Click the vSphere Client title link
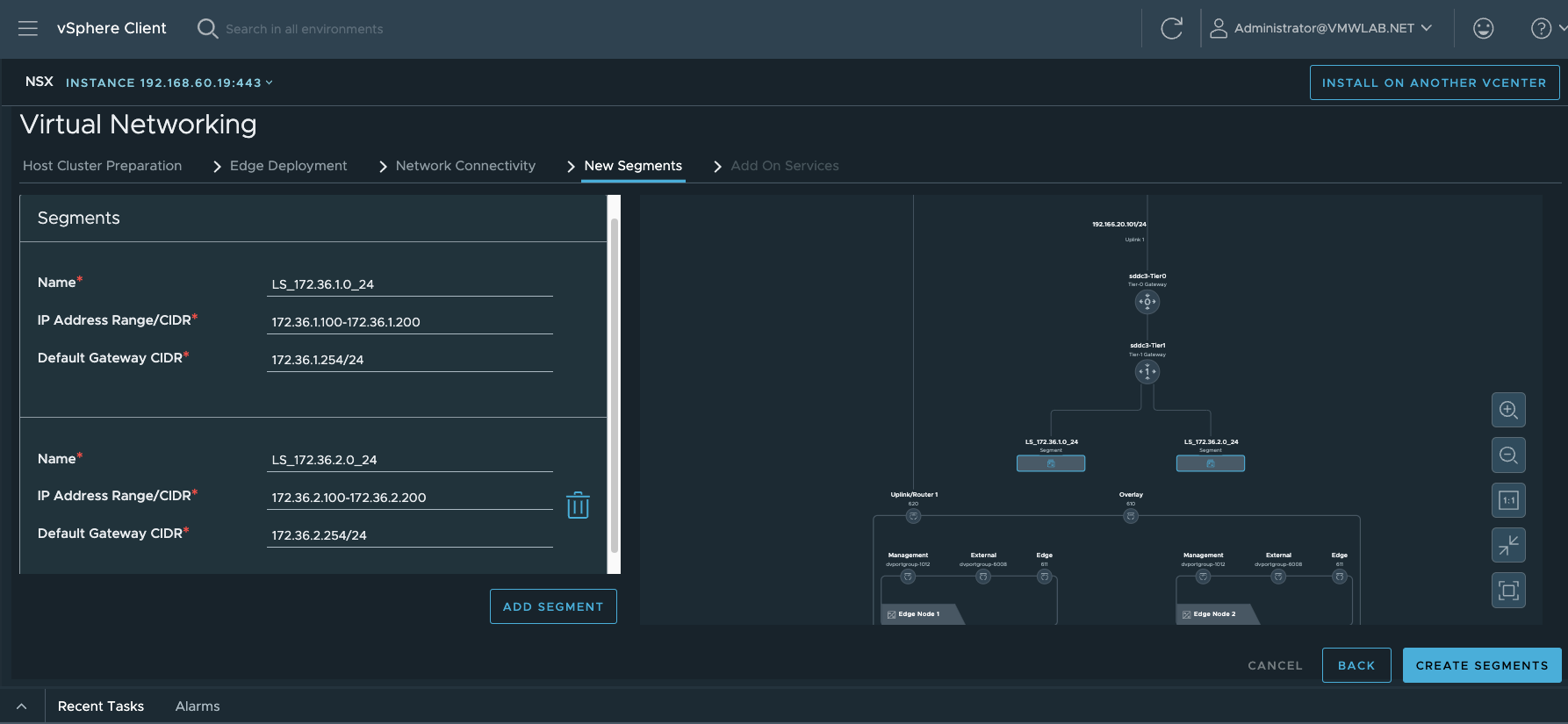Viewport: 1568px width, 724px height. pos(111,28)
